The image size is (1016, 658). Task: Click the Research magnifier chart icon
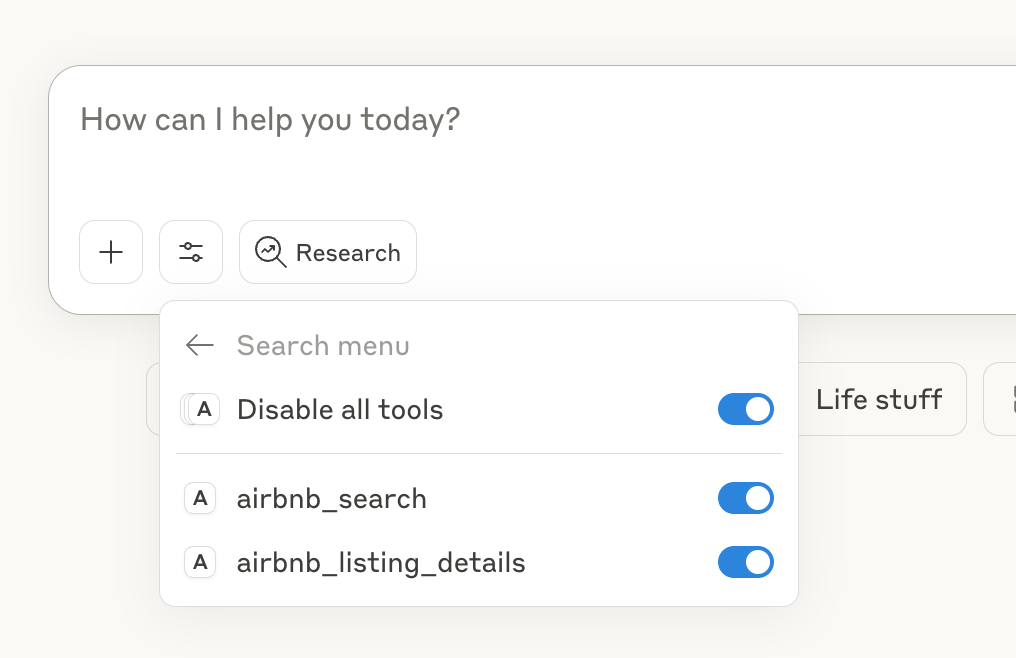[x=270, y=252]
